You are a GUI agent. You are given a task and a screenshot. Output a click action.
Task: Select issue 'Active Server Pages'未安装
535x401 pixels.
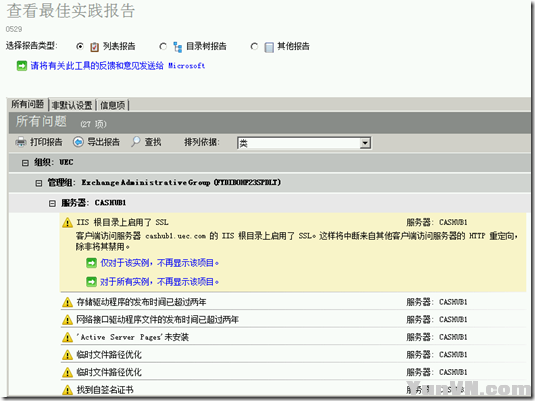coord(132,337)
